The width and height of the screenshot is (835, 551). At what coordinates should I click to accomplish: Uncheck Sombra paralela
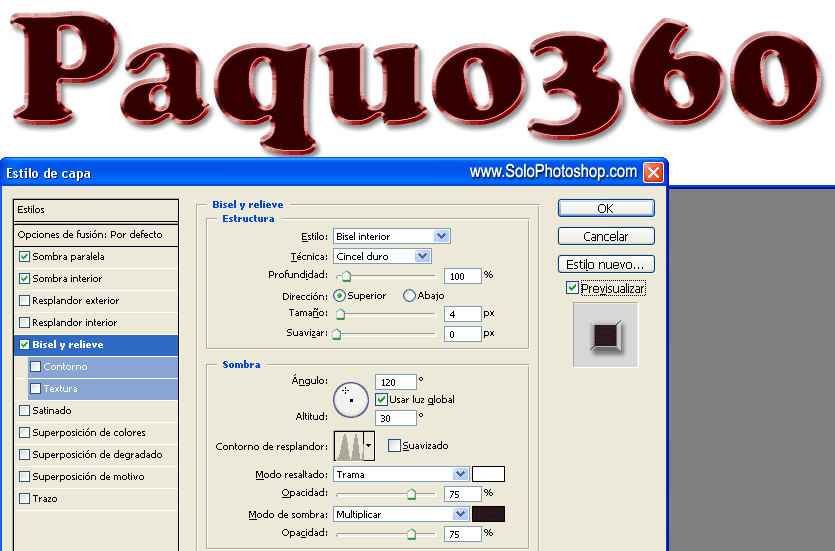[x=24, y=257]
